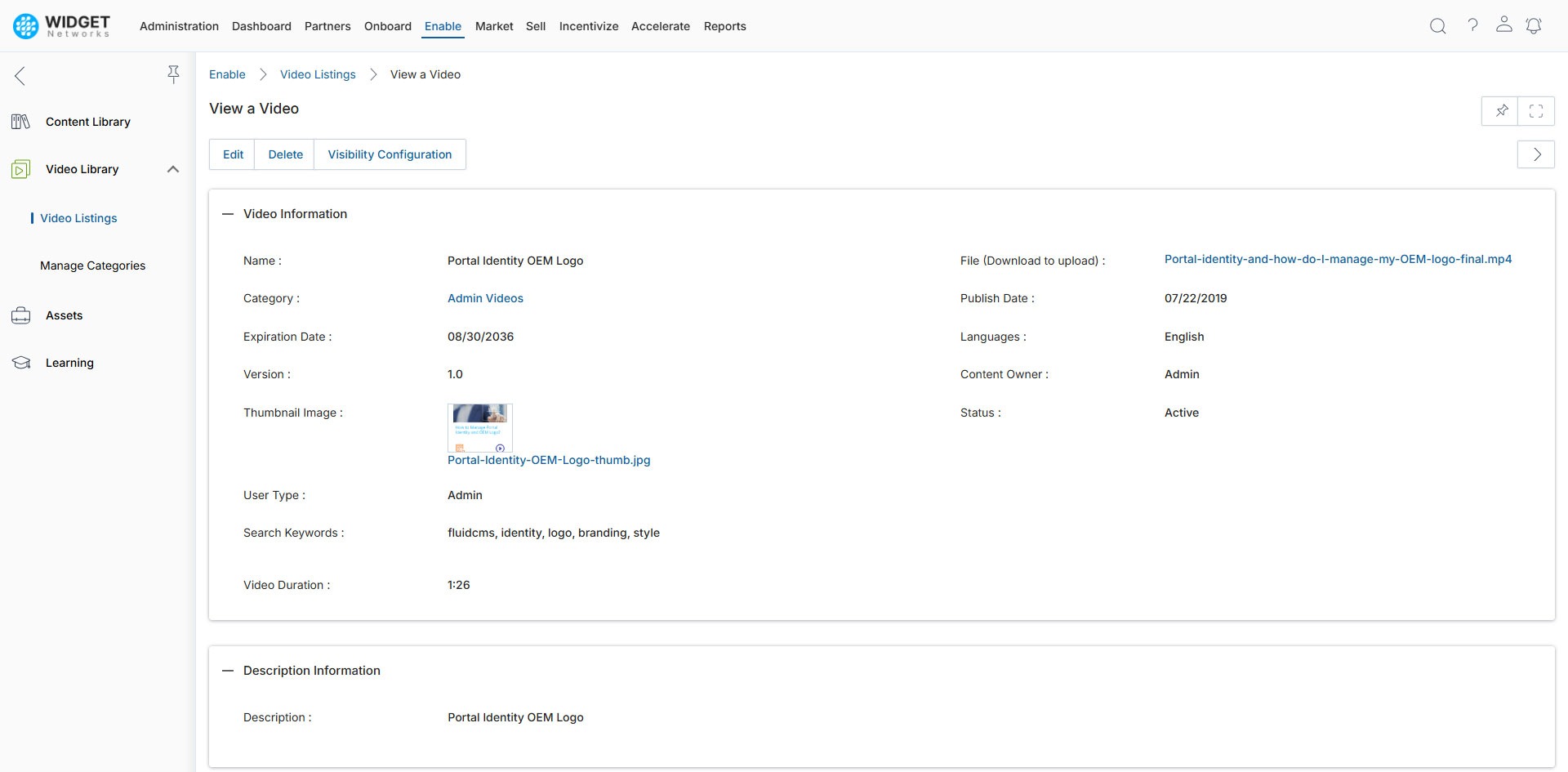Select the Video Library sidebar icon

click(x=20, y=169)
